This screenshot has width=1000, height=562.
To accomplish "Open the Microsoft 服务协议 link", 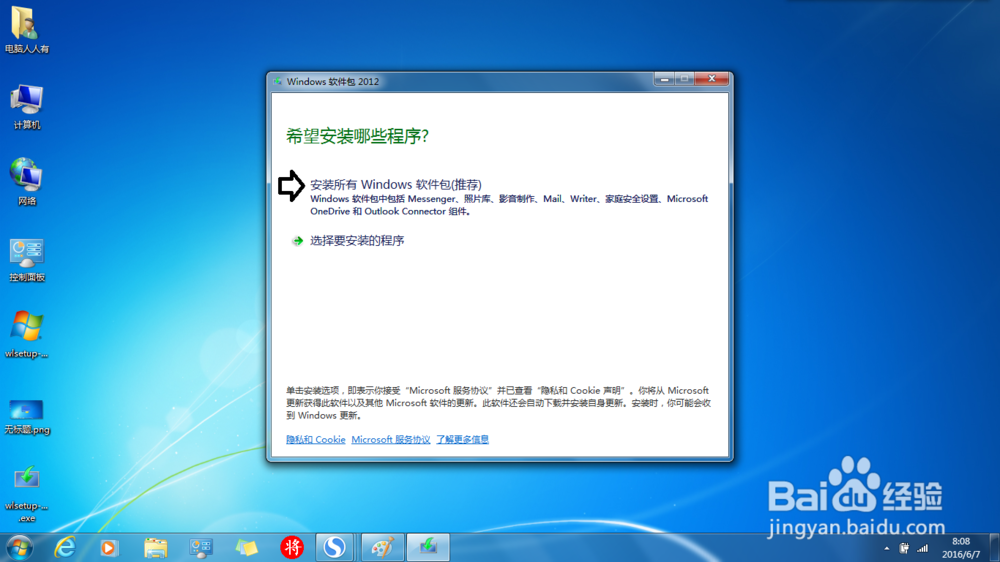I will pyautogui.click(x=391, y=440).
